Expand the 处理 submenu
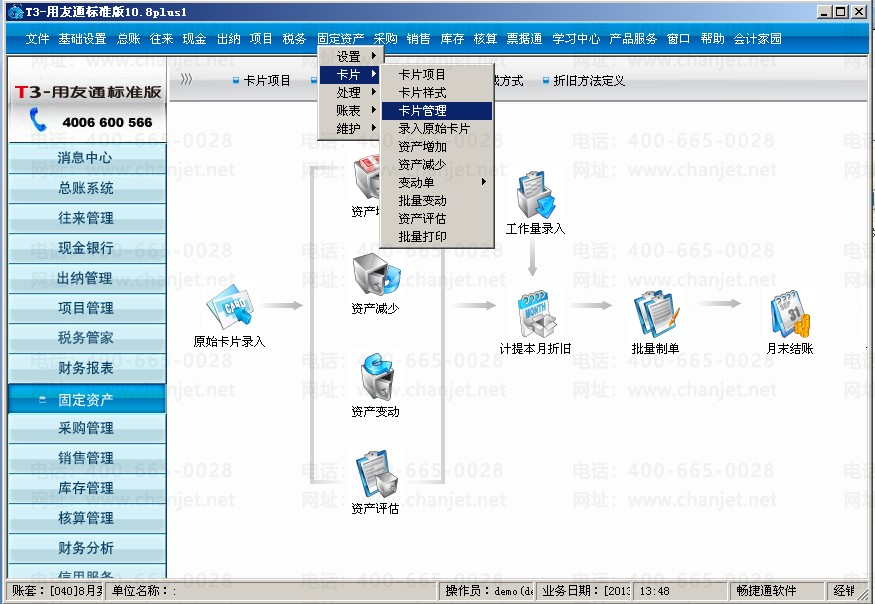Viewport: 875px width, 604px height. pyautogui.click(x=350, y=93)
